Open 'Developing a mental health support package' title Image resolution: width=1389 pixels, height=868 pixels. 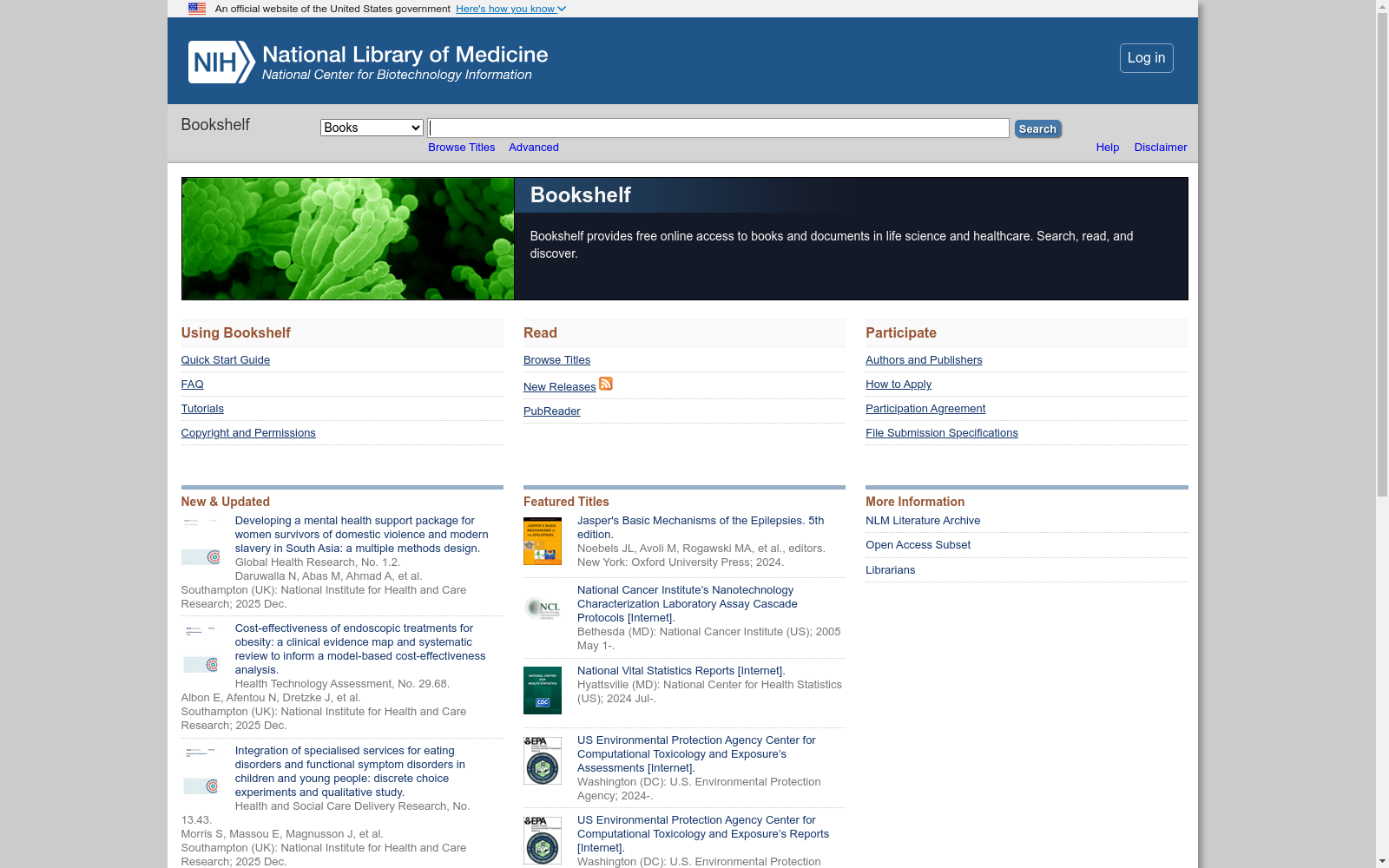tap(361, 535)
